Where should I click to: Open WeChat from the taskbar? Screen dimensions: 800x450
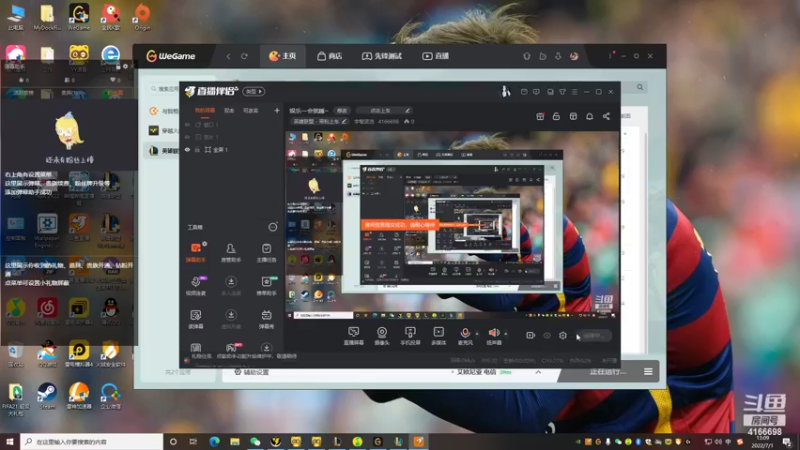click(255, 441)
